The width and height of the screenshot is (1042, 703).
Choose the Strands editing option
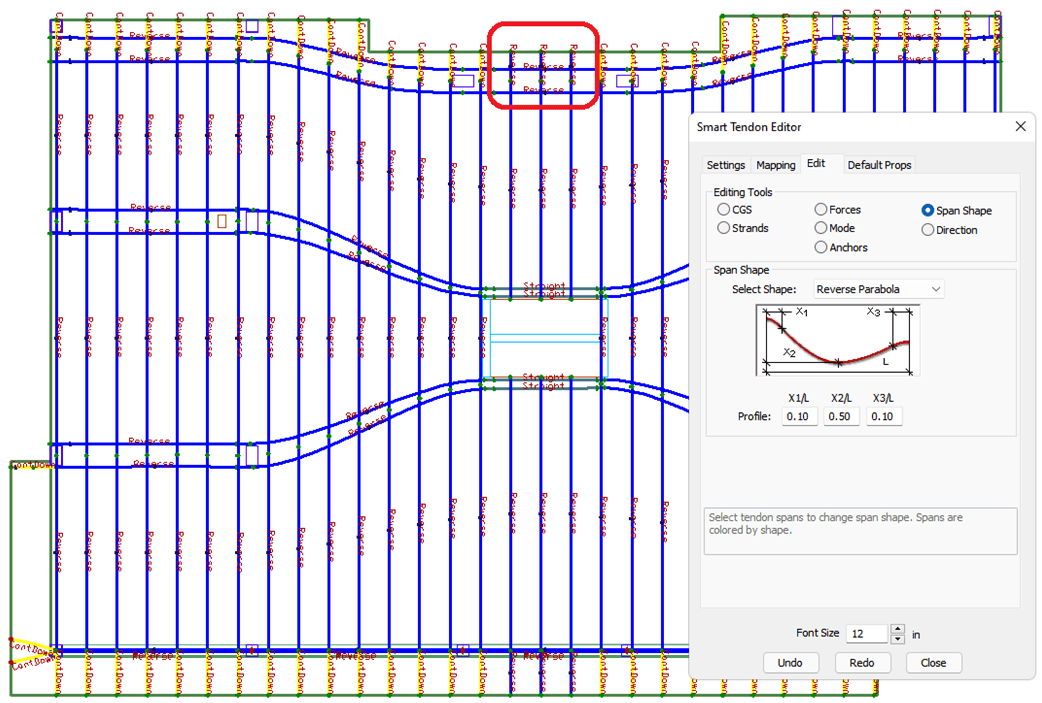click(724, 228)
